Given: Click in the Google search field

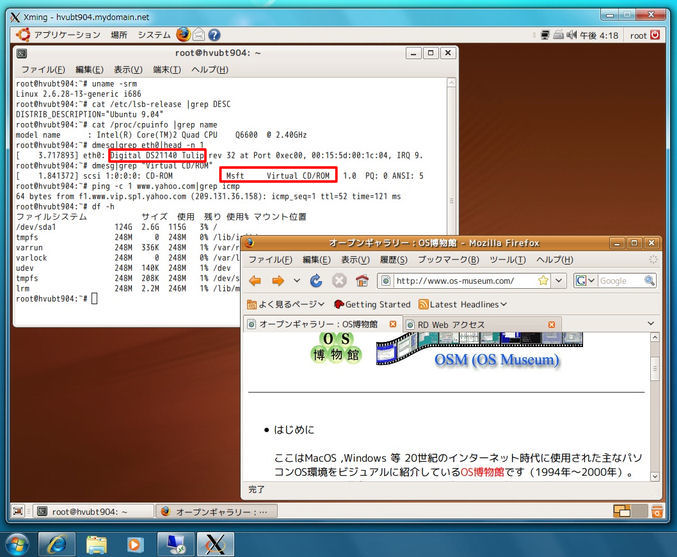Looking at the screenshot, I should [620, 281].
